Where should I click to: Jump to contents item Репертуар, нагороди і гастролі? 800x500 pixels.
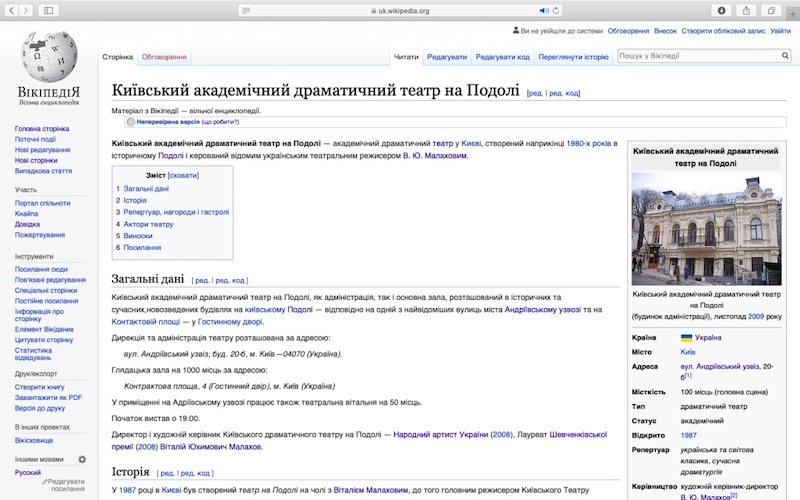pyautogui.click(x=176, y=212)
